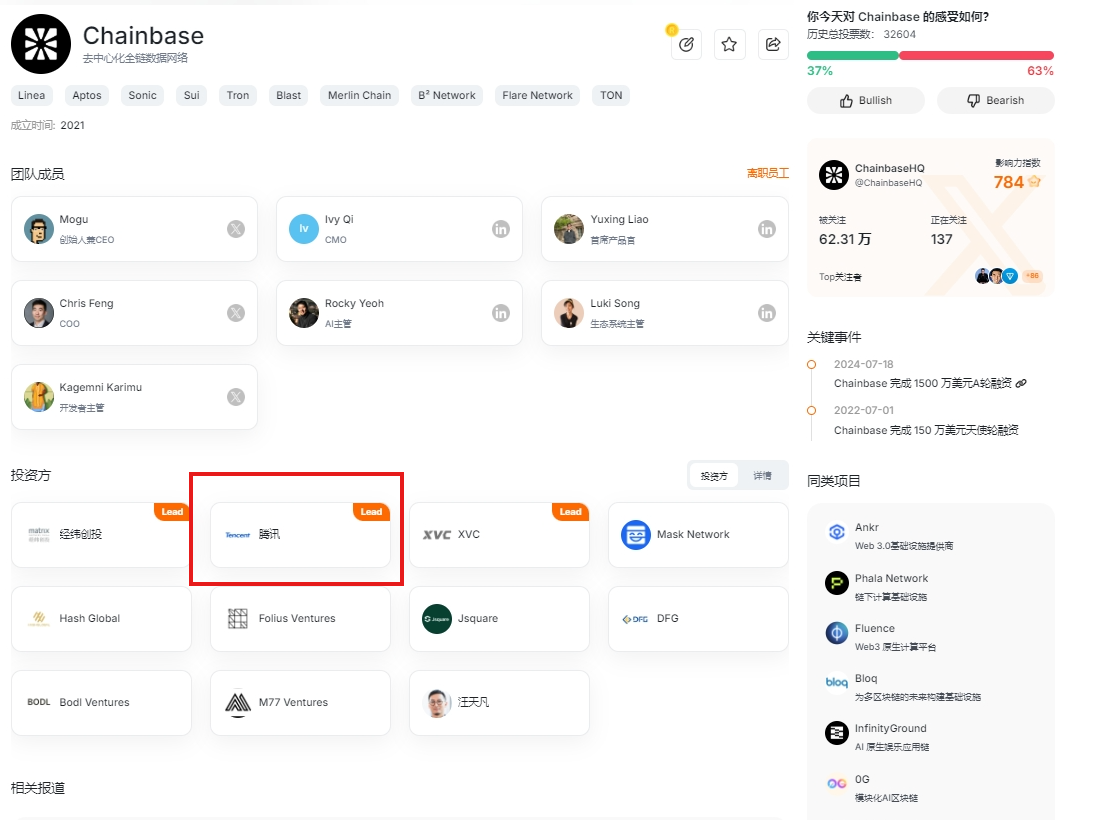Select the Linea chain tag
This screenshot has width=1093, height=820.
[31, 96]
